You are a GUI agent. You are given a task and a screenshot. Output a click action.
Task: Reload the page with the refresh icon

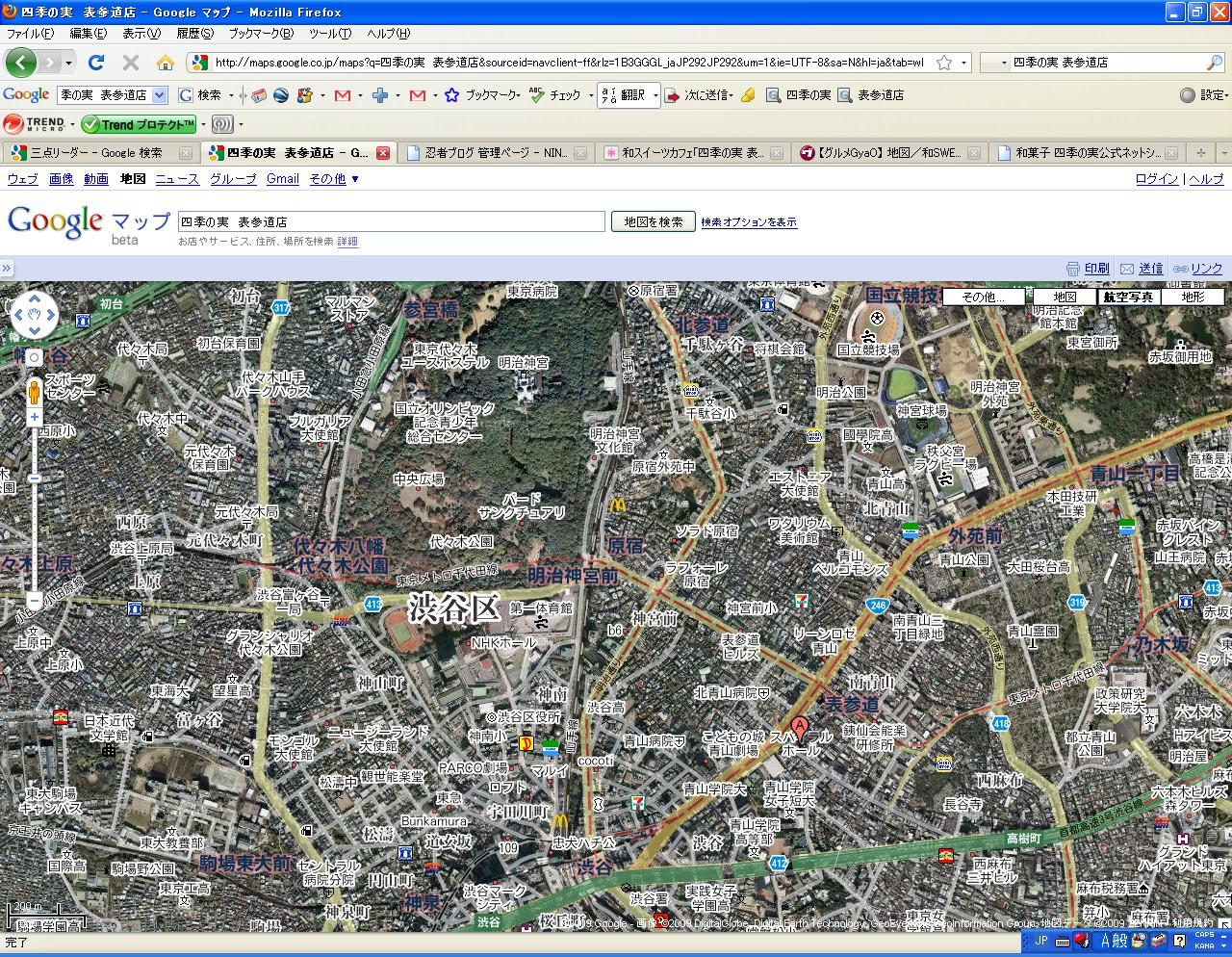click(x=95, y=63)
